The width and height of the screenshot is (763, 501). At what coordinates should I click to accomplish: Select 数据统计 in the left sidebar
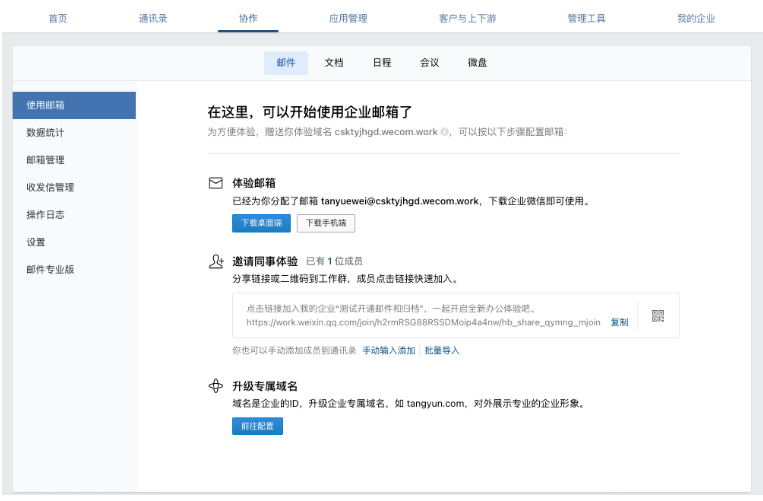point(46,132)
